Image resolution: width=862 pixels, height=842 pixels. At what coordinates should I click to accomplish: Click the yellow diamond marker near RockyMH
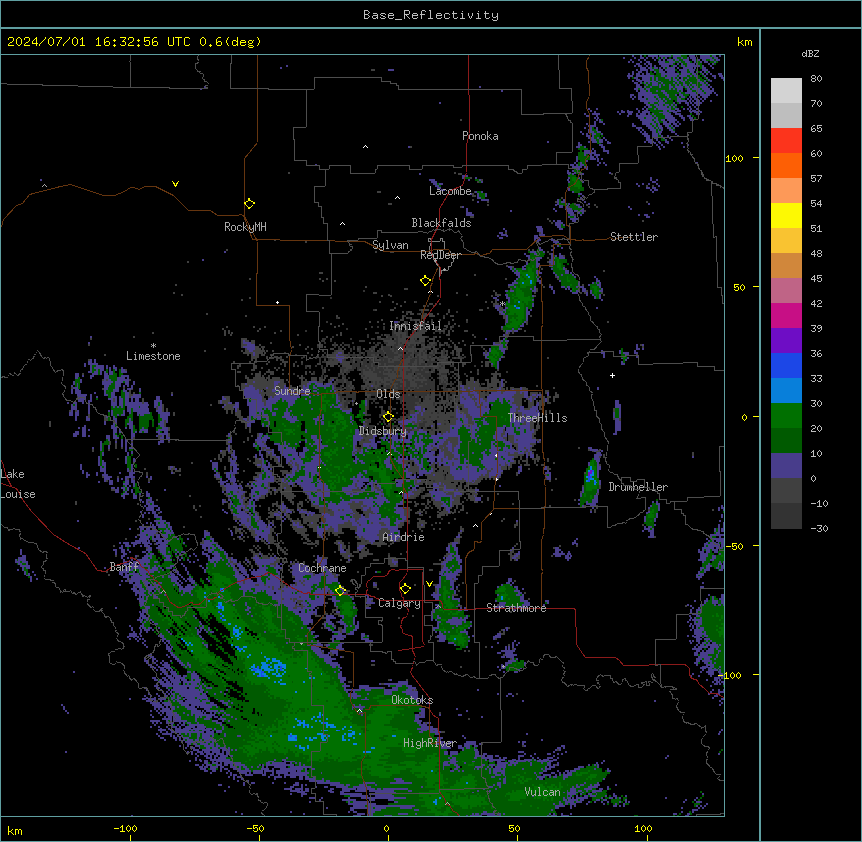point(249,204)
